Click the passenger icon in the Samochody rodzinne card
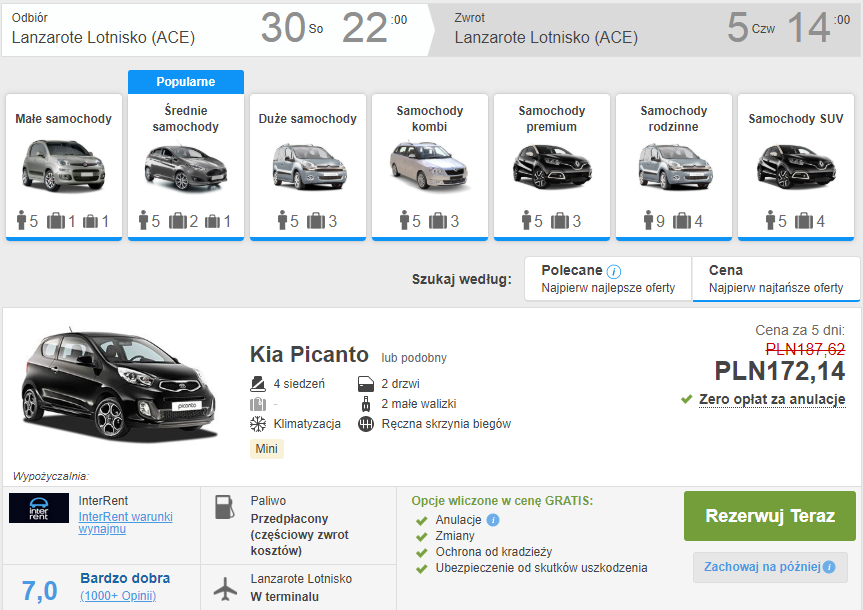This screenshot has width=863, height=610. (x=648, y=220)
